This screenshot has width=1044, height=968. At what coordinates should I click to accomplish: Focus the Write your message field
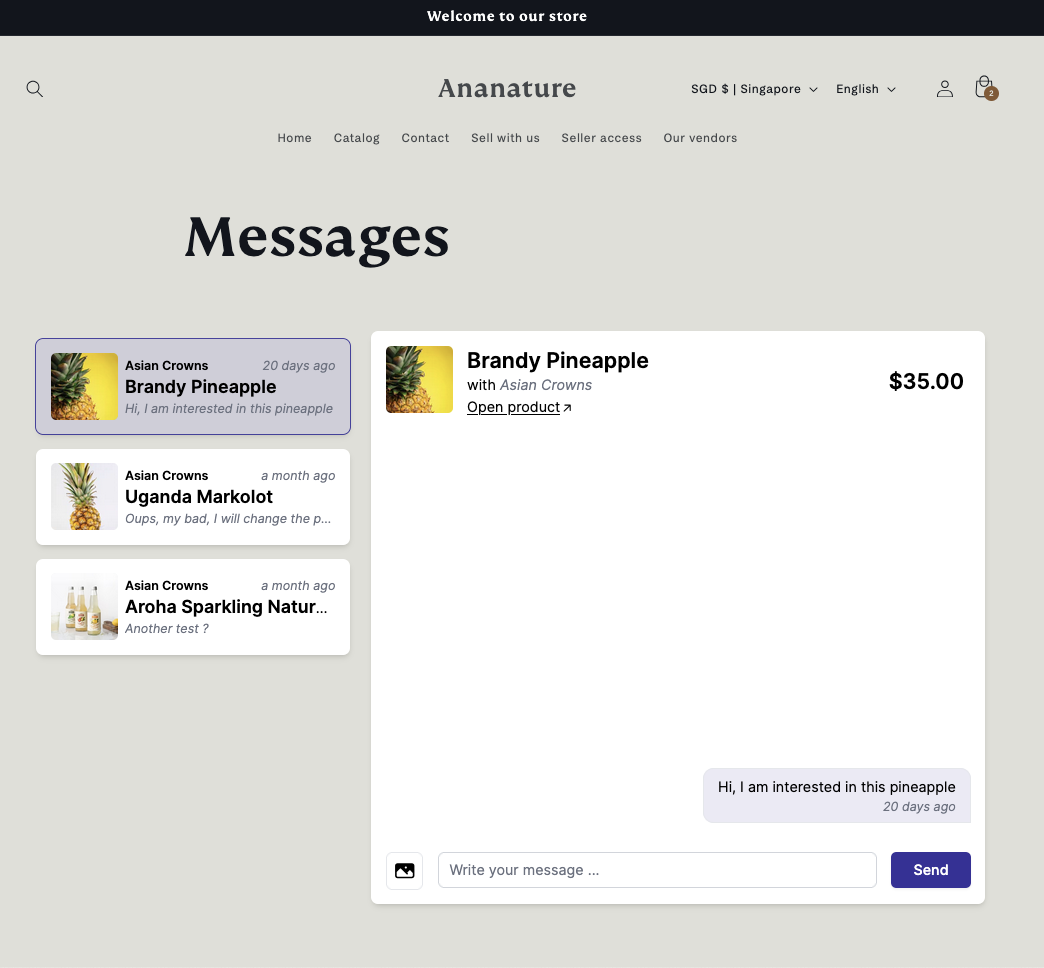[x=657, y=870]
